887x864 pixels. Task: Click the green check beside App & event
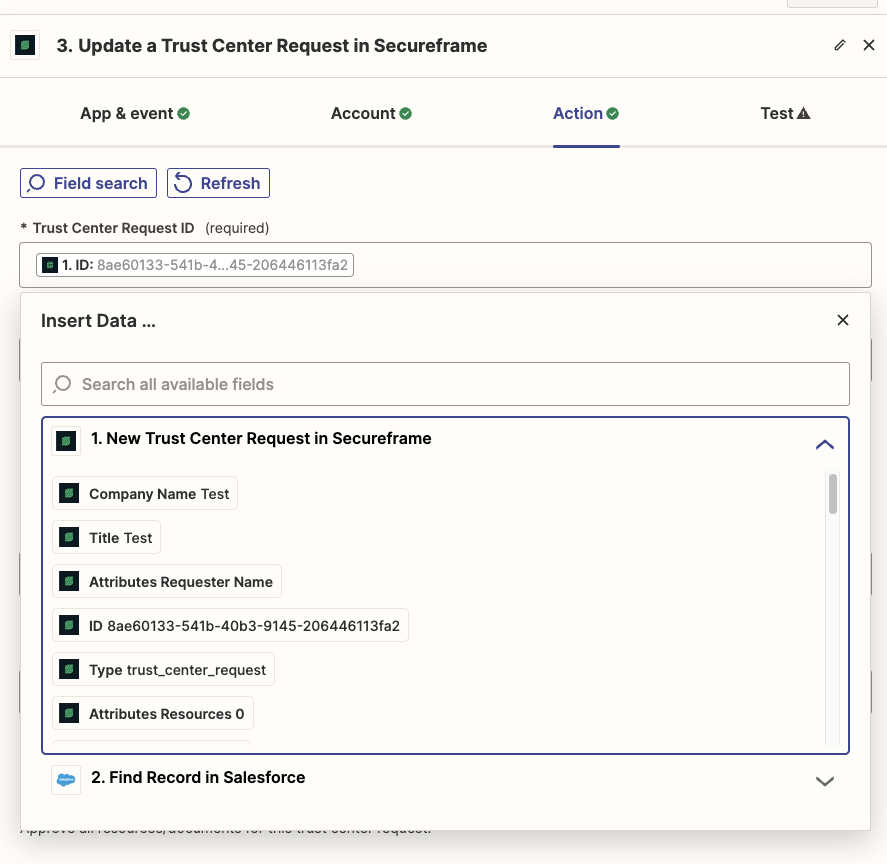click(183, 114)
